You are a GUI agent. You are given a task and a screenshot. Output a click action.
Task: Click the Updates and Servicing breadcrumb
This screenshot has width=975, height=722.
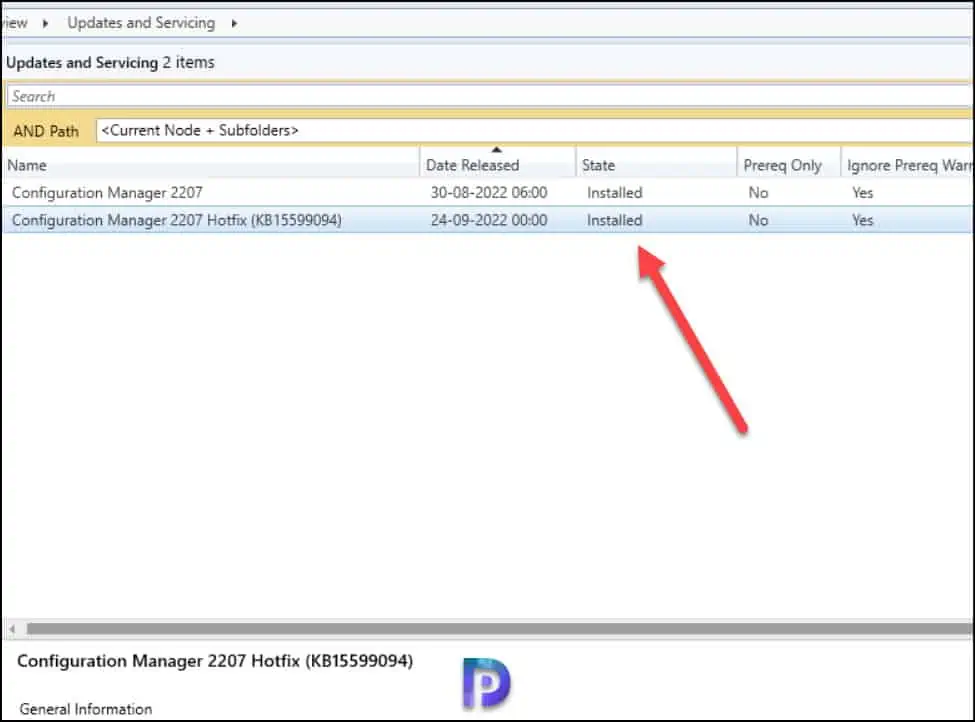(141, 23)
